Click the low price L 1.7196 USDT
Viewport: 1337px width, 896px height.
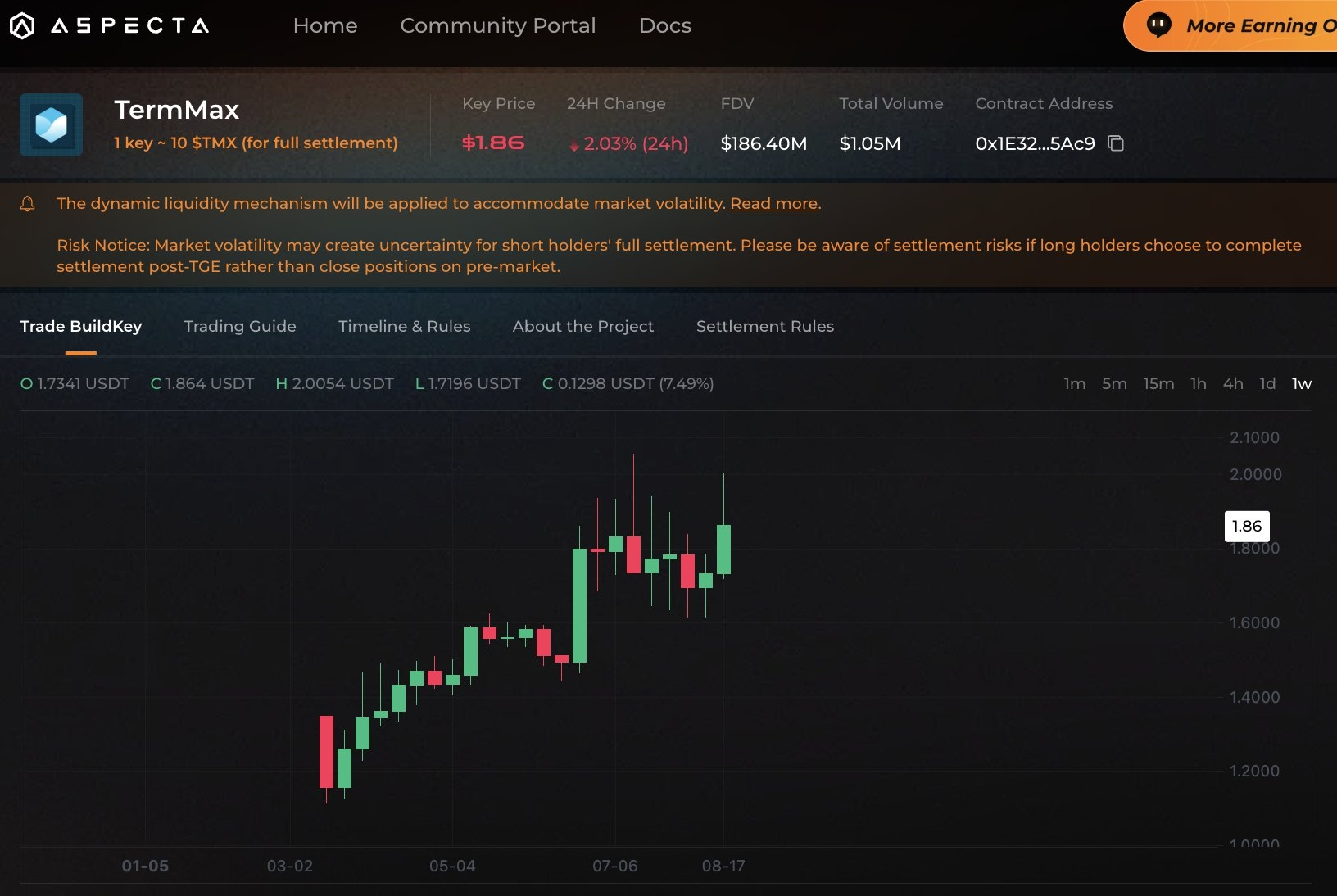tap(468, 383)
